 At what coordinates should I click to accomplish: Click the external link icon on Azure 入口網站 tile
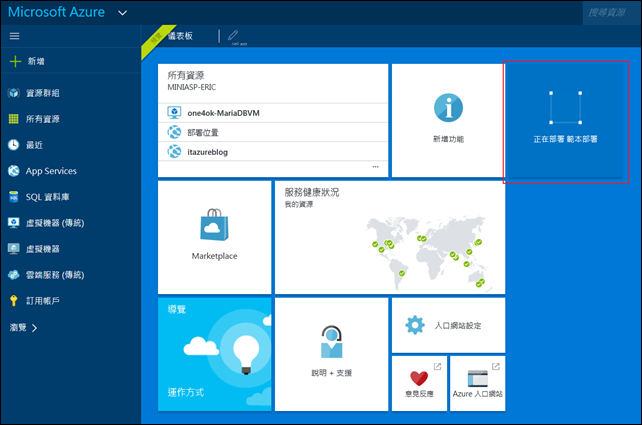coord(496,366)
